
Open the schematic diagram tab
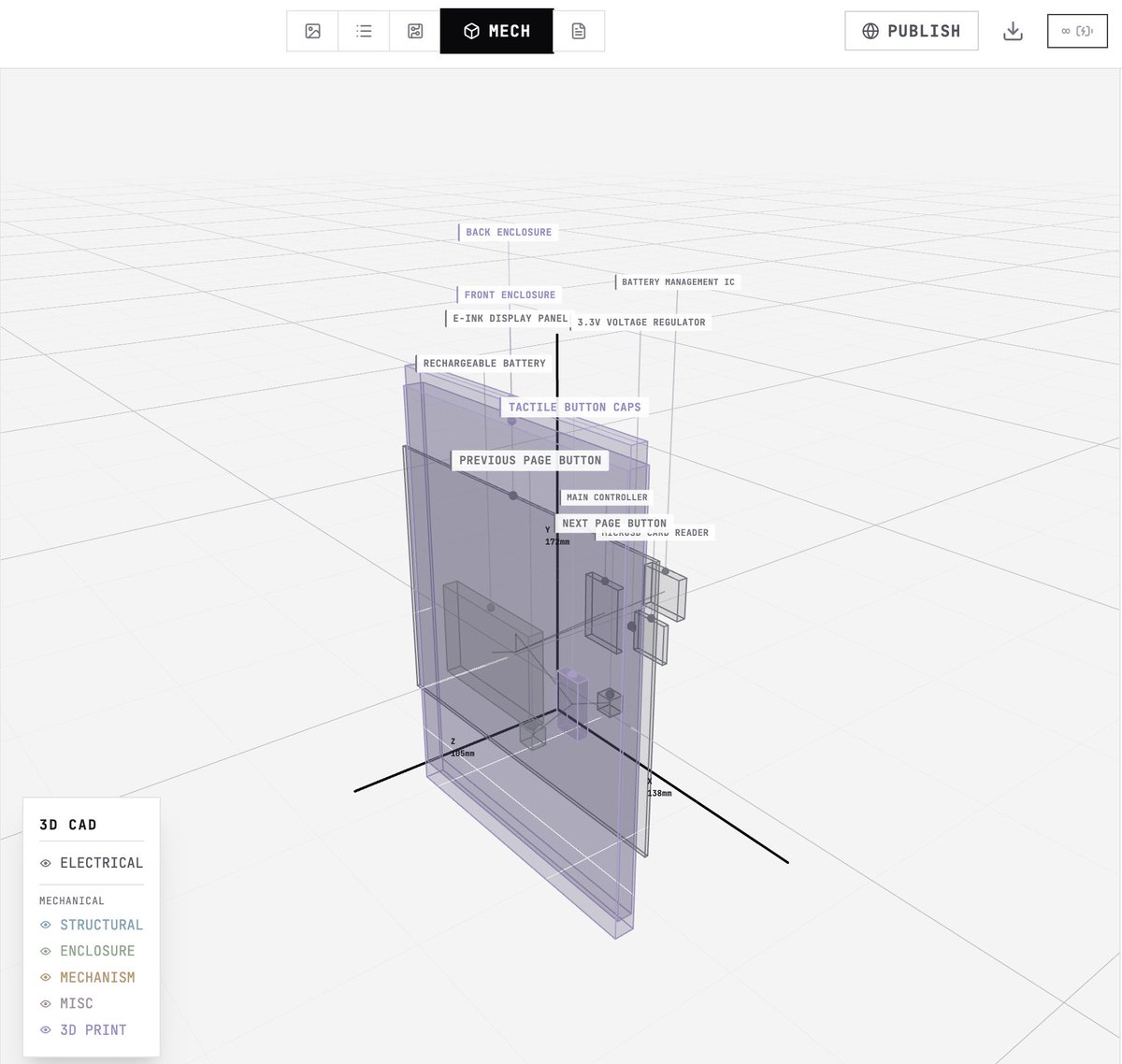pos(415,31)
